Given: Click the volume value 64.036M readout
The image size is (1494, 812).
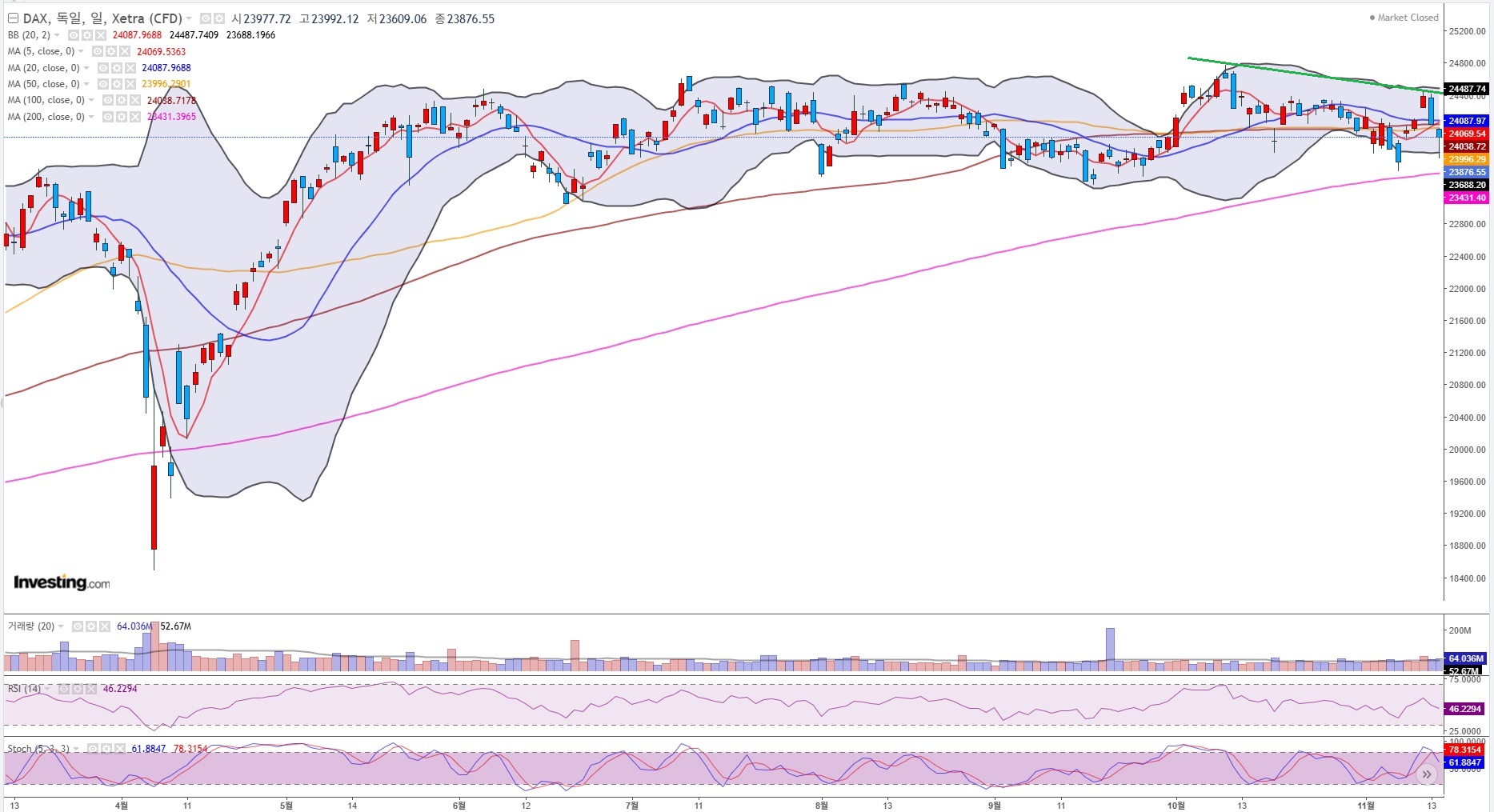Looking at the screenshot, I should click(134, 626).
